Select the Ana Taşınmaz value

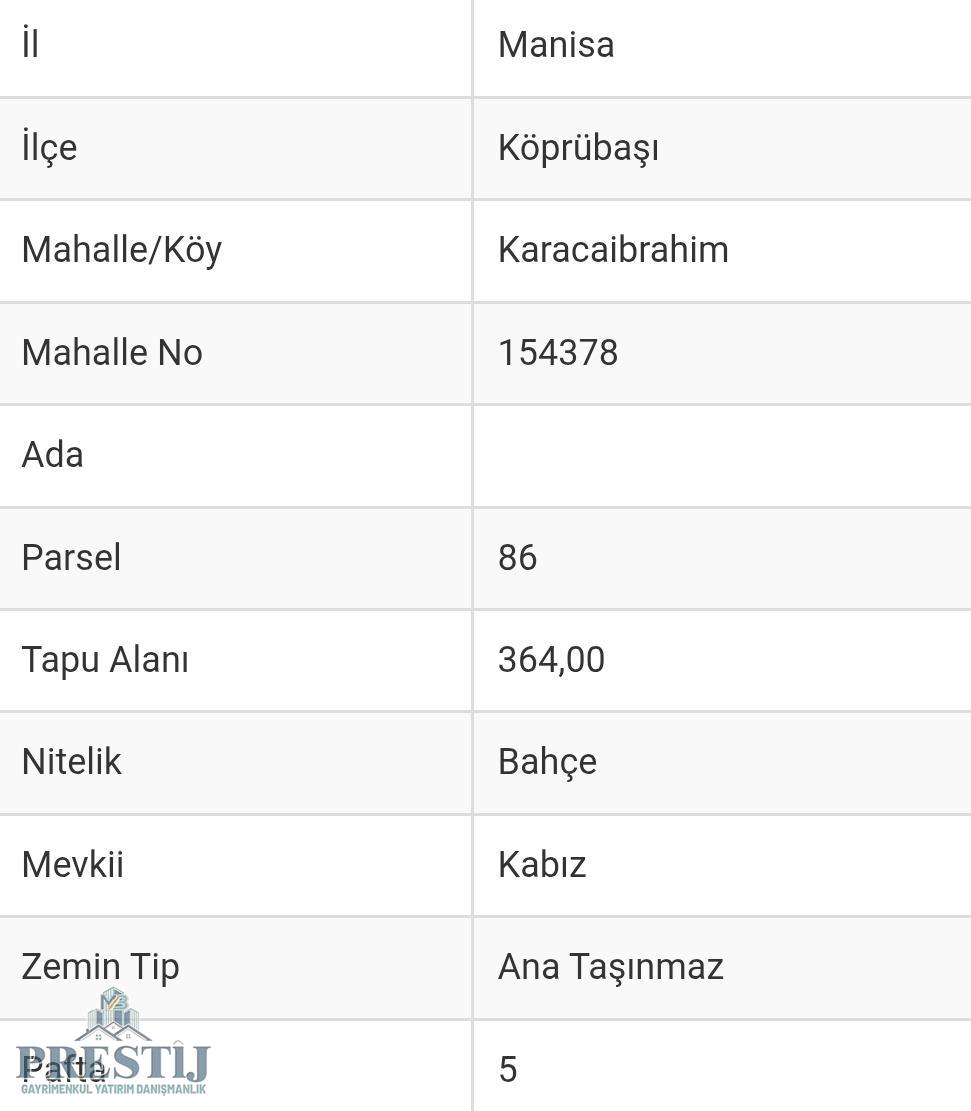610,967
